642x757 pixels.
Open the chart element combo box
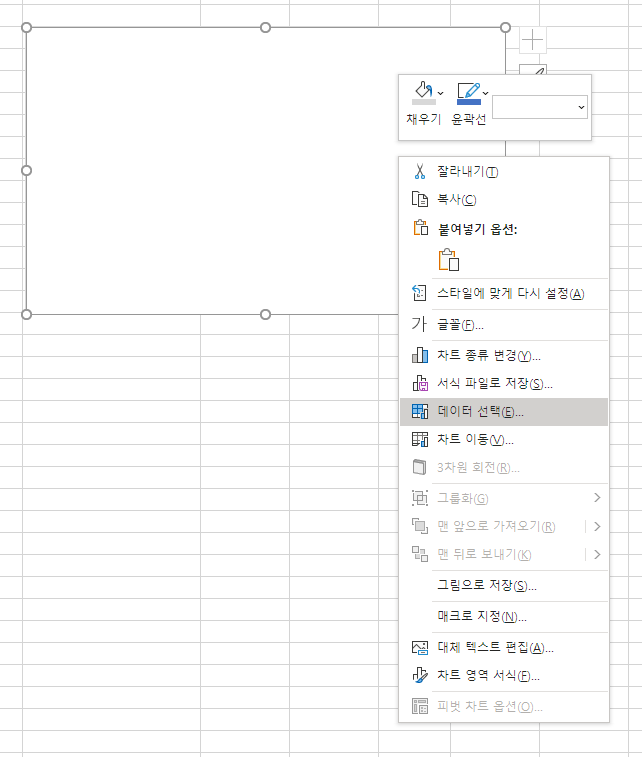(540, 107)
